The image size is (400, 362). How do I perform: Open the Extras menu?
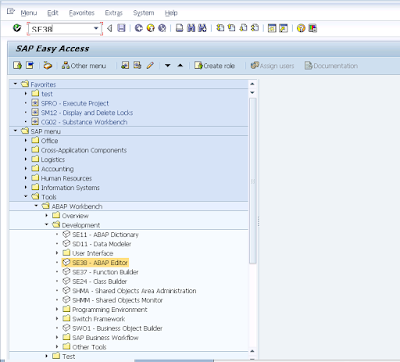click(114, 13)
